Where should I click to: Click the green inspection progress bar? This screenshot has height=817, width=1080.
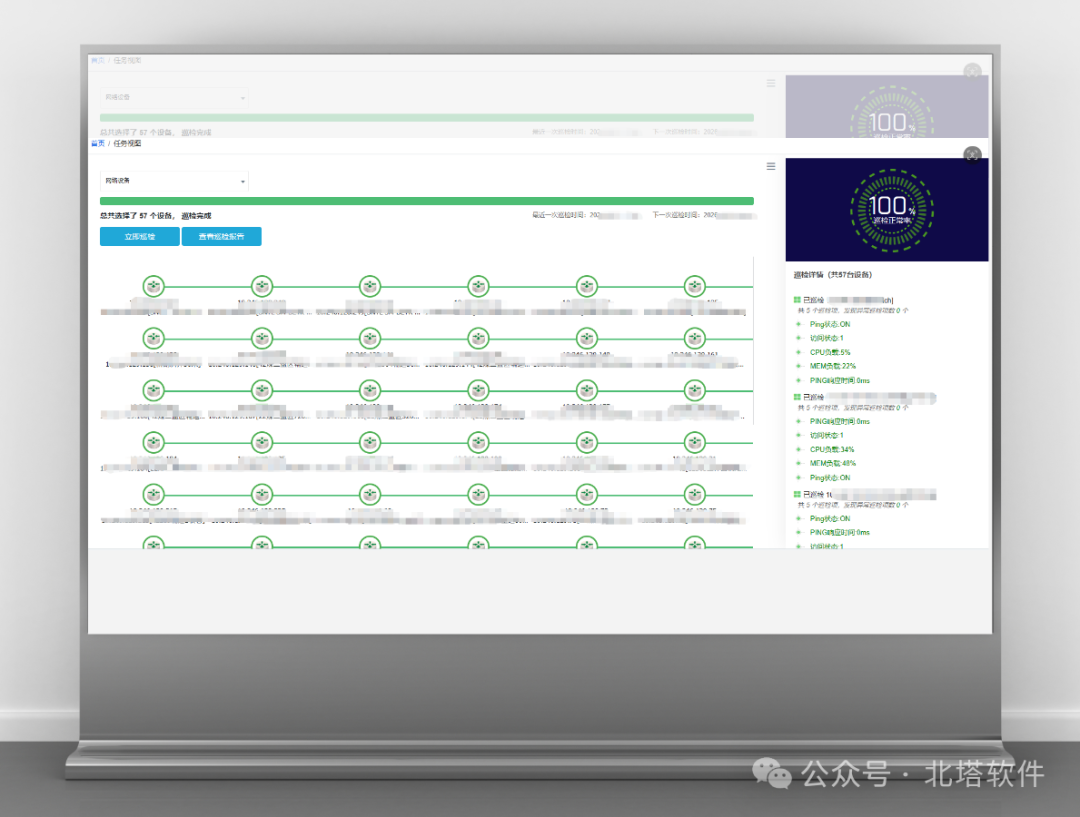[x=427, y=201]
